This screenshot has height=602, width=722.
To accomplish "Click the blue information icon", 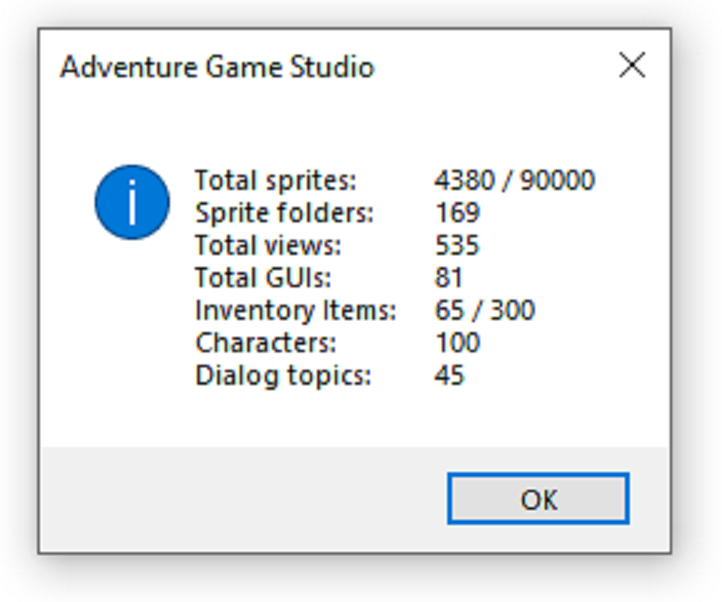I will 132,203.
